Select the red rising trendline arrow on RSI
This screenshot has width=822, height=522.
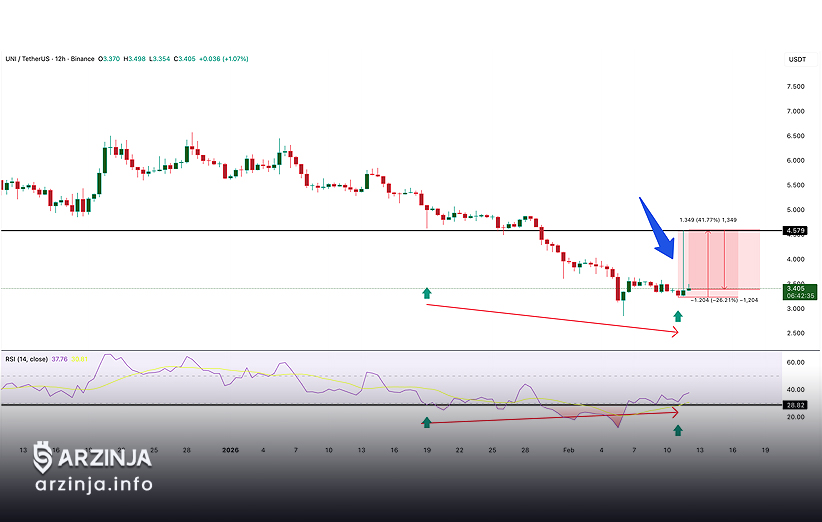coord(550,416)
